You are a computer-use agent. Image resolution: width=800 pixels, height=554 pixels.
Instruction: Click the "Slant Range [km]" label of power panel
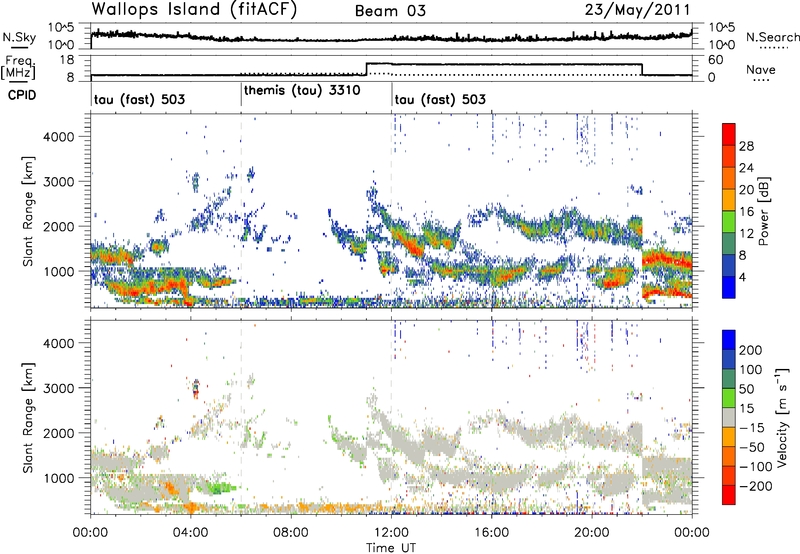coord(28,211)
